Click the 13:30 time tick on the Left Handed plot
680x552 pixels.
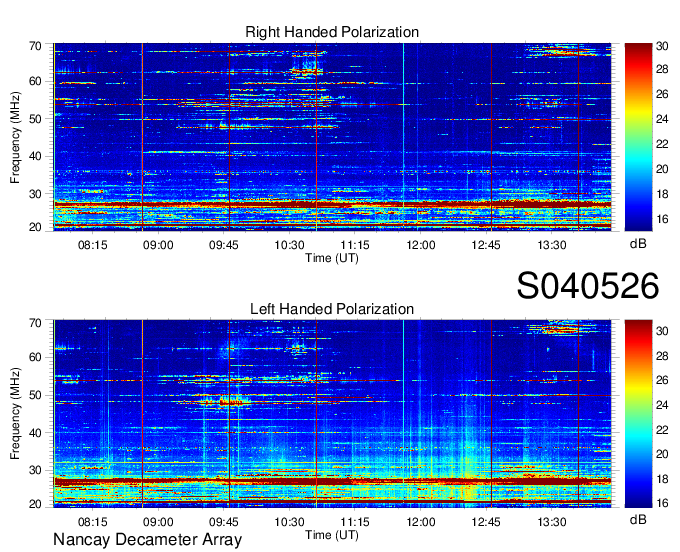[552, 522]
